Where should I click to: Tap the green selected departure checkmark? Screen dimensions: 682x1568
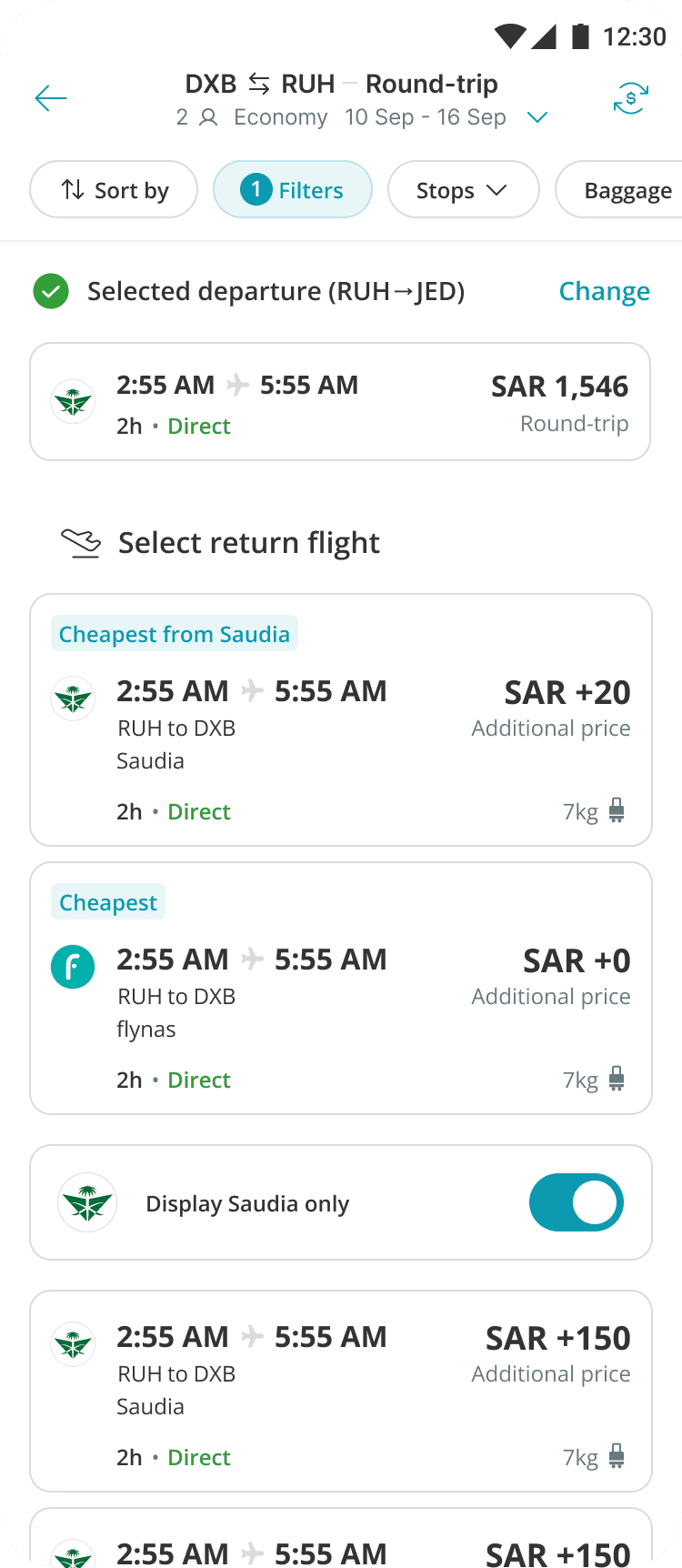click(x=51, y=292)
